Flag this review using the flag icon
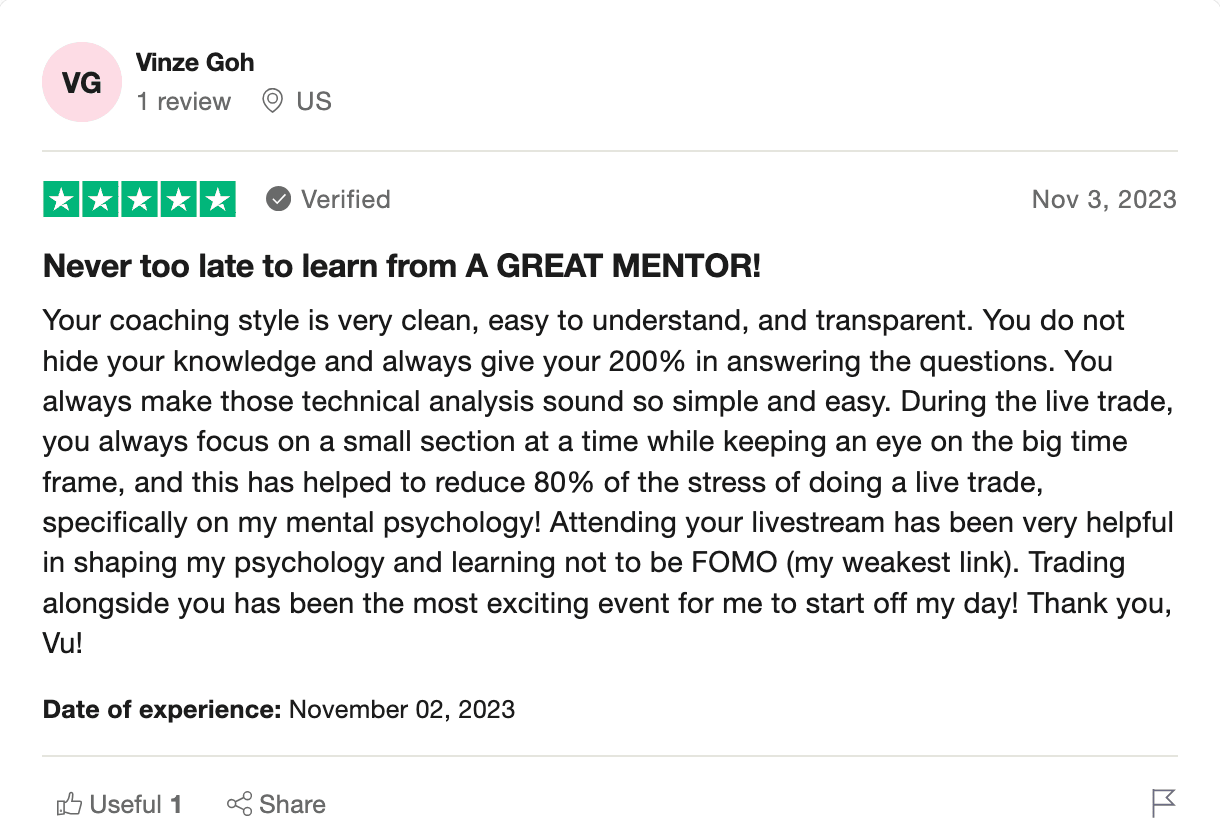1220x834 pixels. coord(1163,803)
